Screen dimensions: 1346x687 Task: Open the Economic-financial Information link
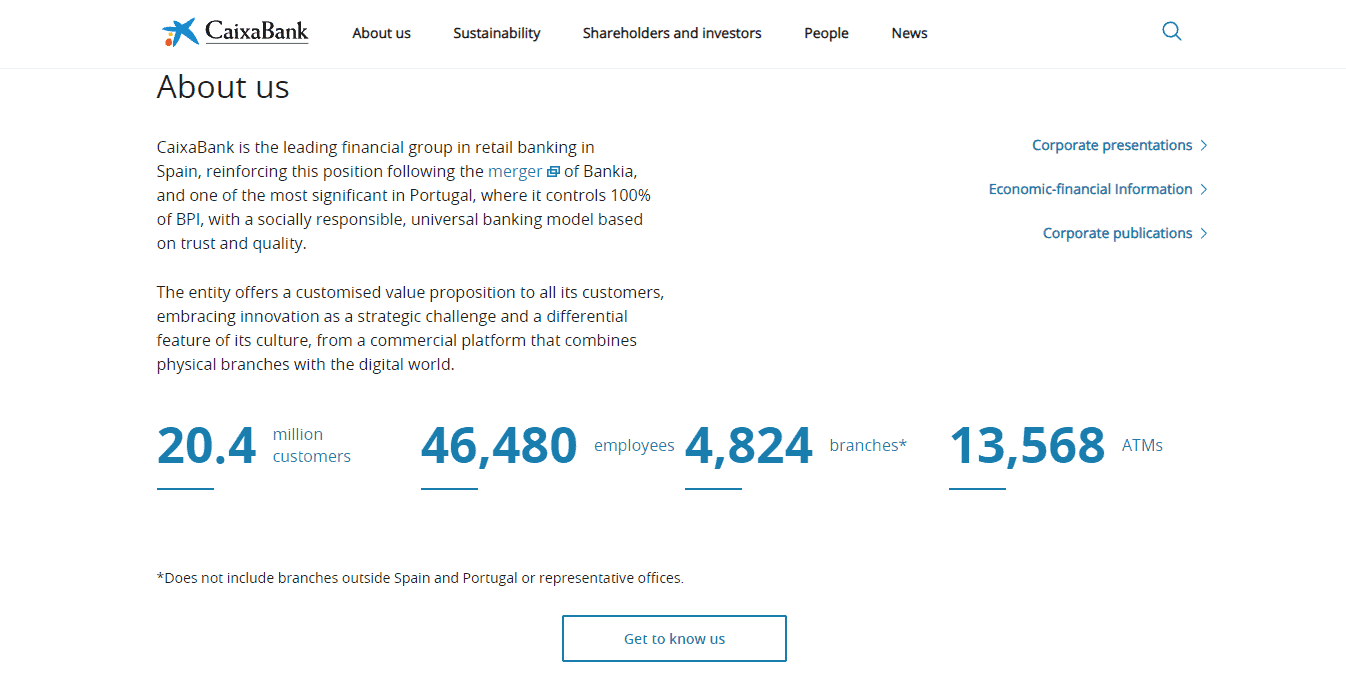click(x=1090, y=189)
